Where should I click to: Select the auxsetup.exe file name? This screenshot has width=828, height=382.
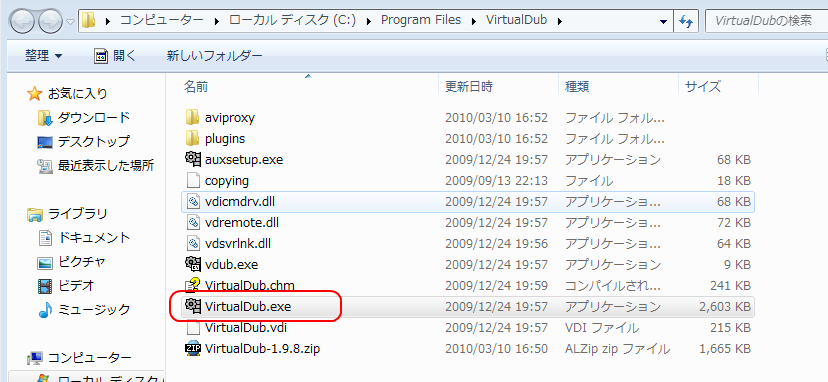click(x=244, y=159)
